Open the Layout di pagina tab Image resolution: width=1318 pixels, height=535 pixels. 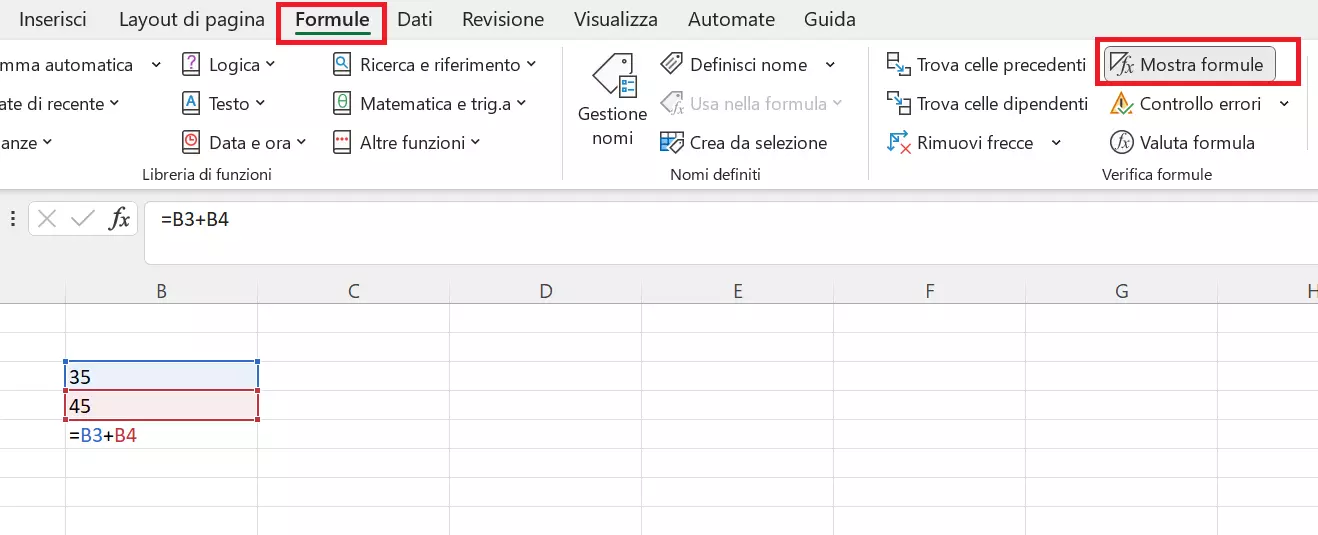pyautogui.click(x=191, y=20)
